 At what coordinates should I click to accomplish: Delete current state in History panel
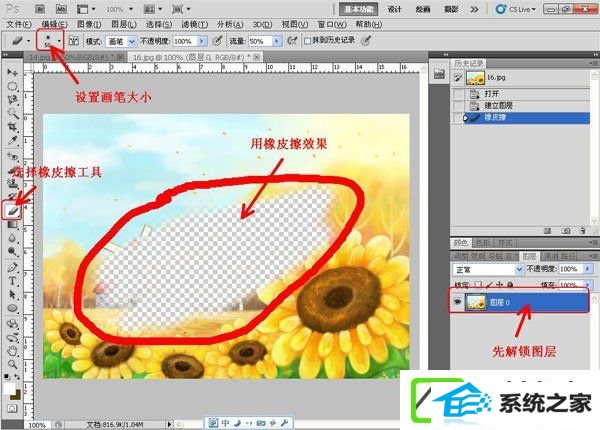click(x=582, y=231)
